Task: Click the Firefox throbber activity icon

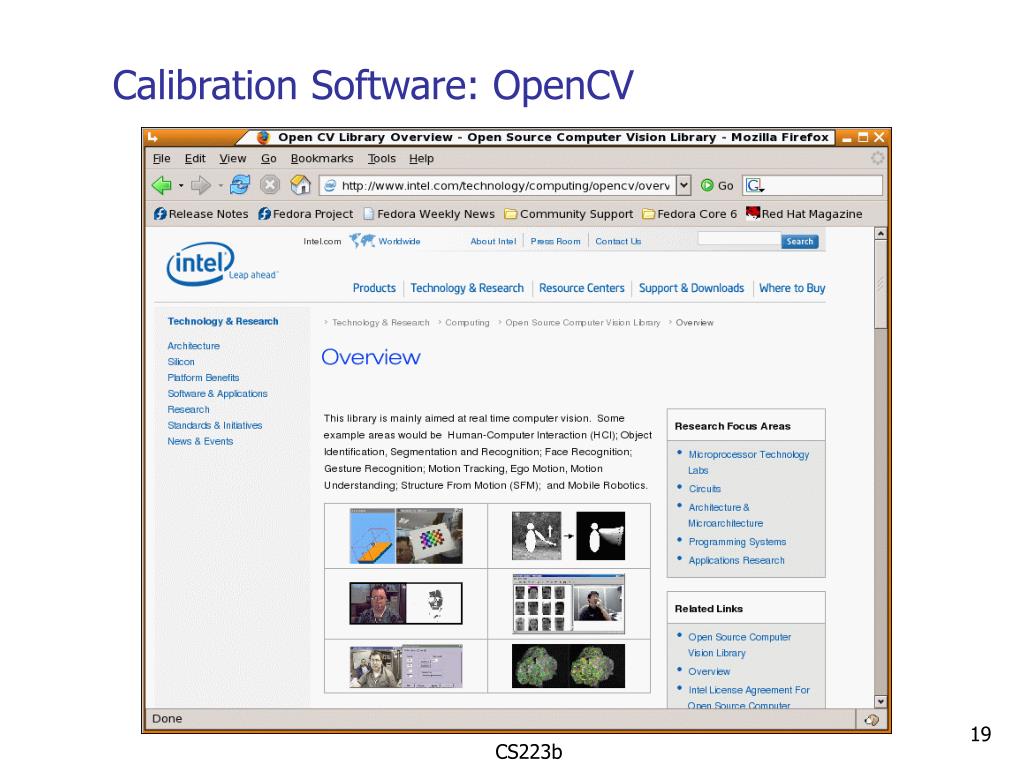Action: (877, 158)
